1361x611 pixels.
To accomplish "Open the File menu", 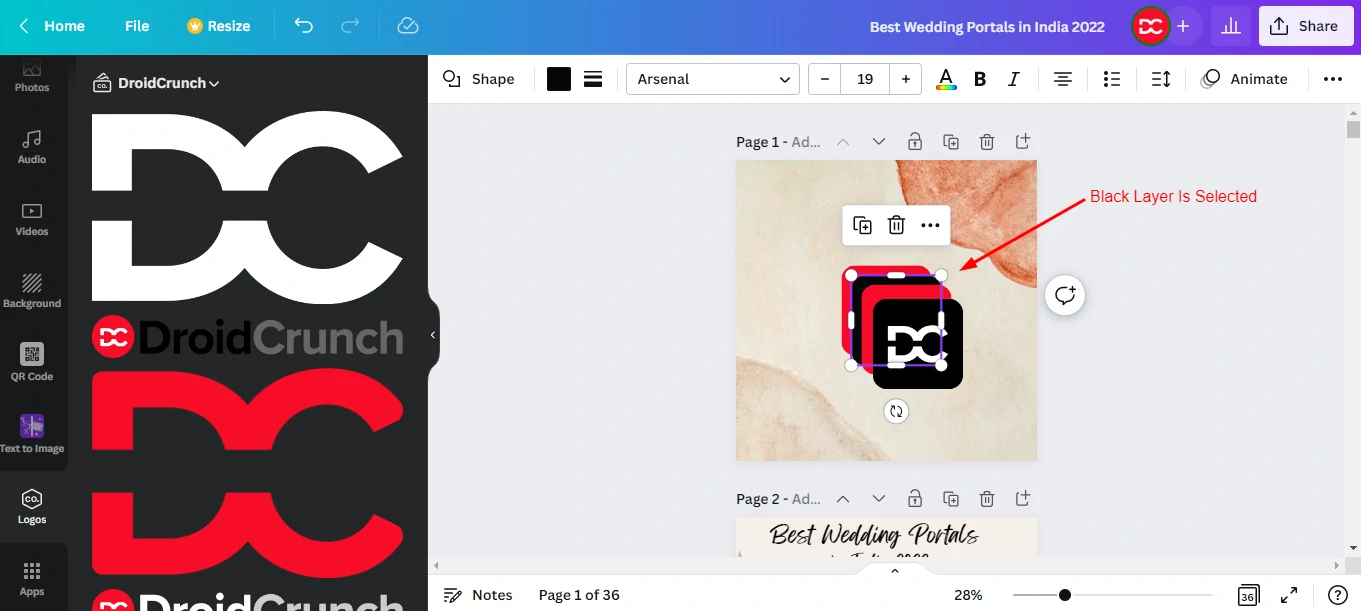I will [x=137, y=26].
